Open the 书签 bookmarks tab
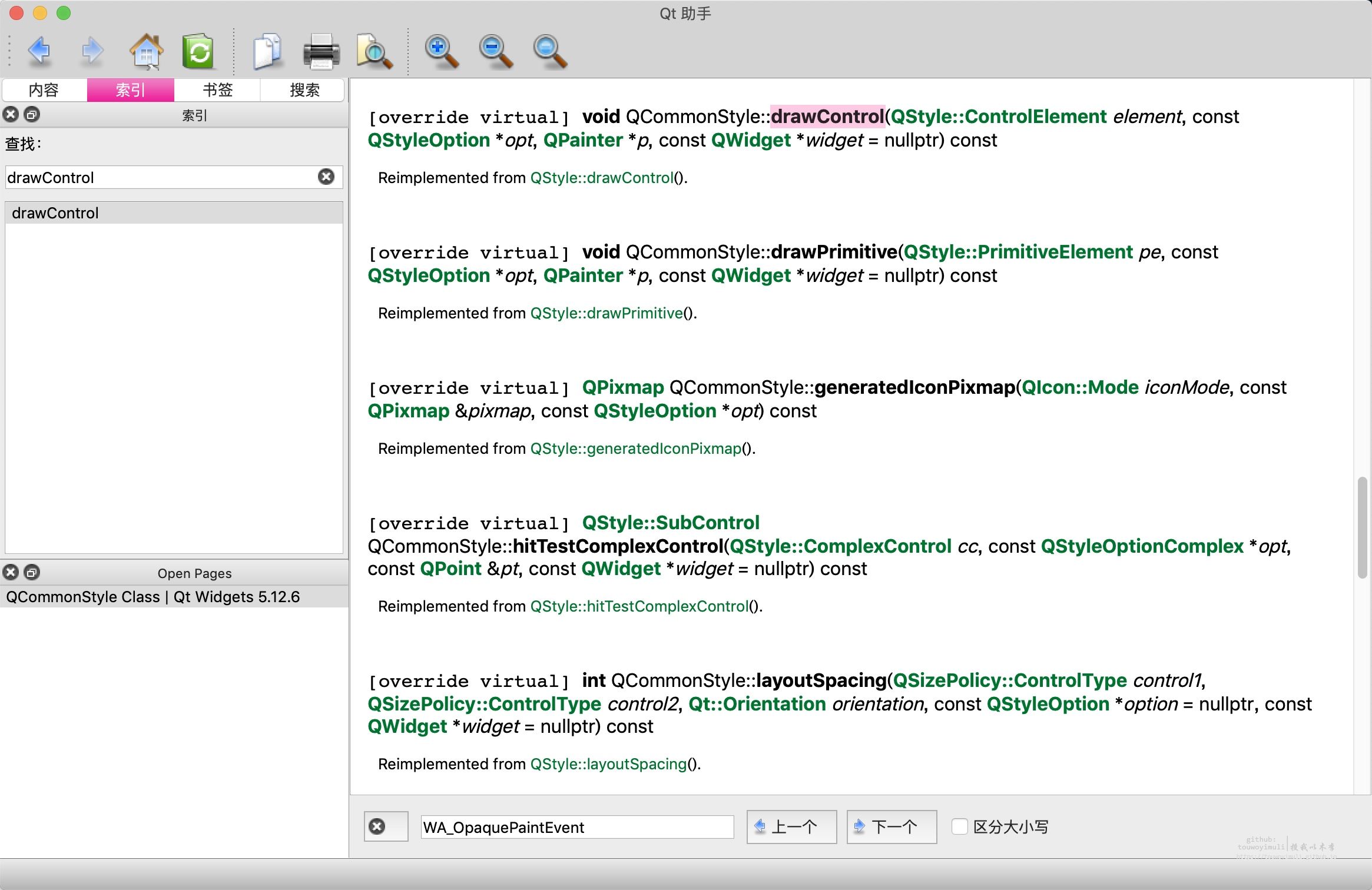Screen dimensions: 1372x890 [217, 90]
